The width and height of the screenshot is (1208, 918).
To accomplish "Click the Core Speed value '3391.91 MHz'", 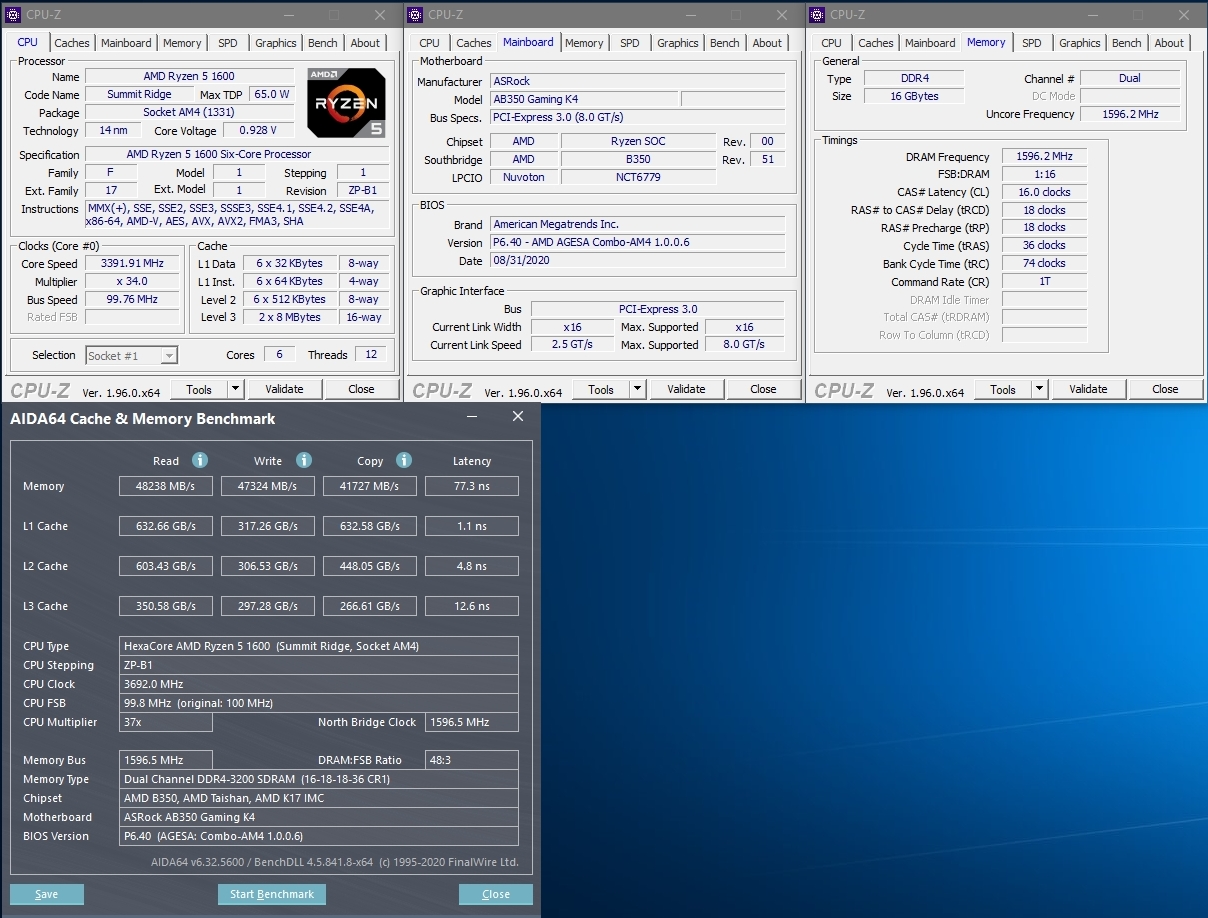I will point(133,264).
